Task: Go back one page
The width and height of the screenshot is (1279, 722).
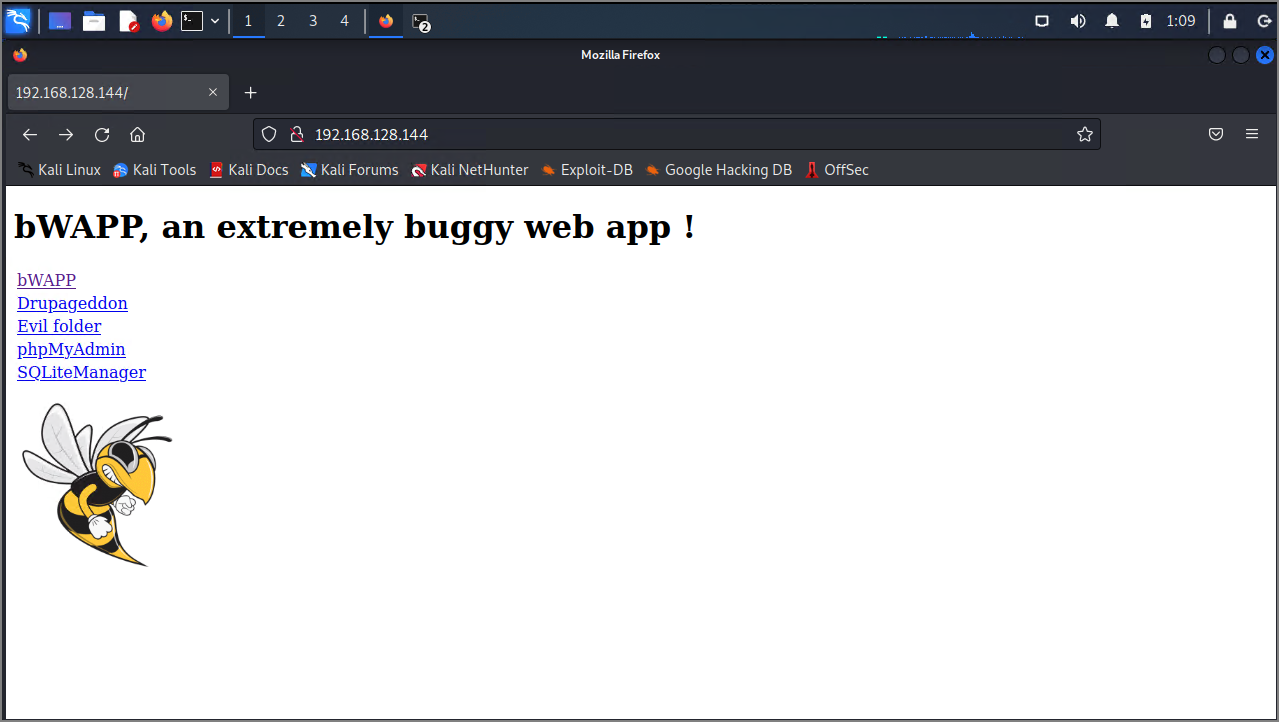Action: (x=30, y=134)
